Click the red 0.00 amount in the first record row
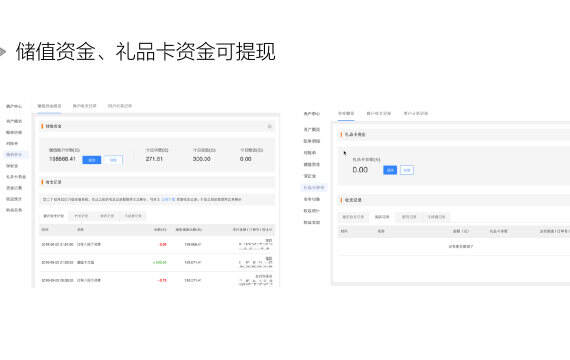 coord(163,244)
